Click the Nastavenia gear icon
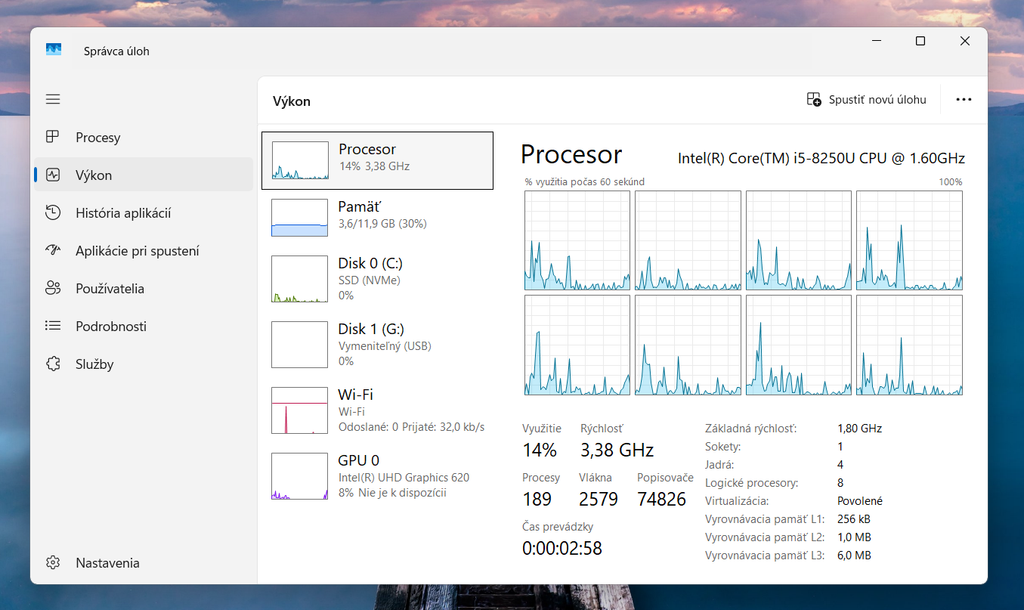Image resolution: width=1024 pixels, height=610 pixels. pyautogui.click(x=53, y=562)
